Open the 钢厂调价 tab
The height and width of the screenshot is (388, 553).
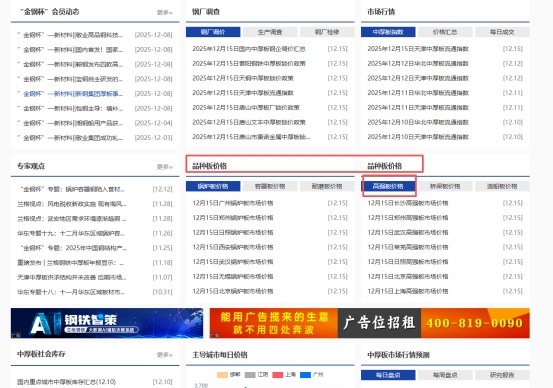[213, 32]
